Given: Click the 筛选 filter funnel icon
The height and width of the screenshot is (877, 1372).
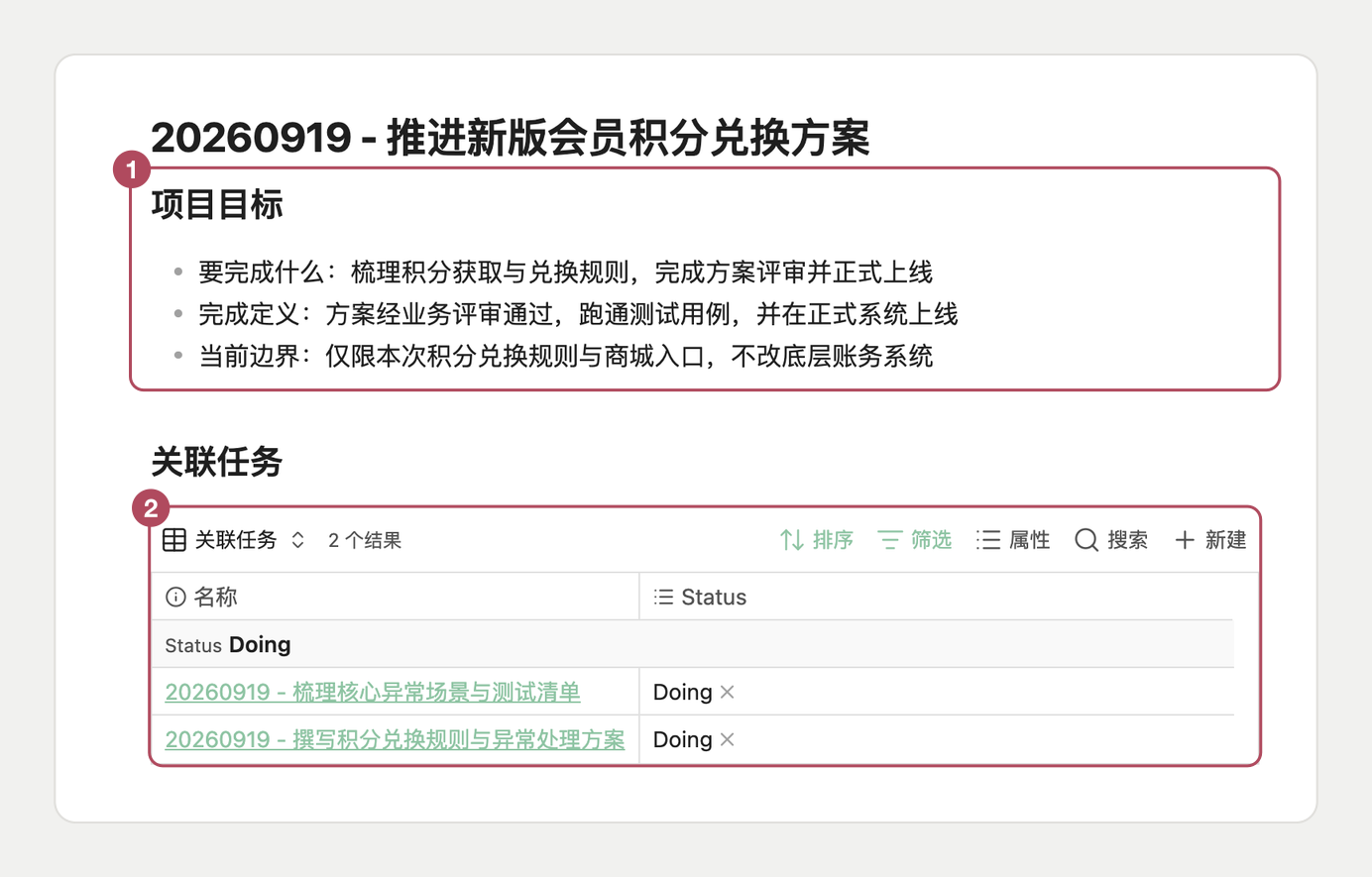Looking at the screenshot, I should click(890, 540).
